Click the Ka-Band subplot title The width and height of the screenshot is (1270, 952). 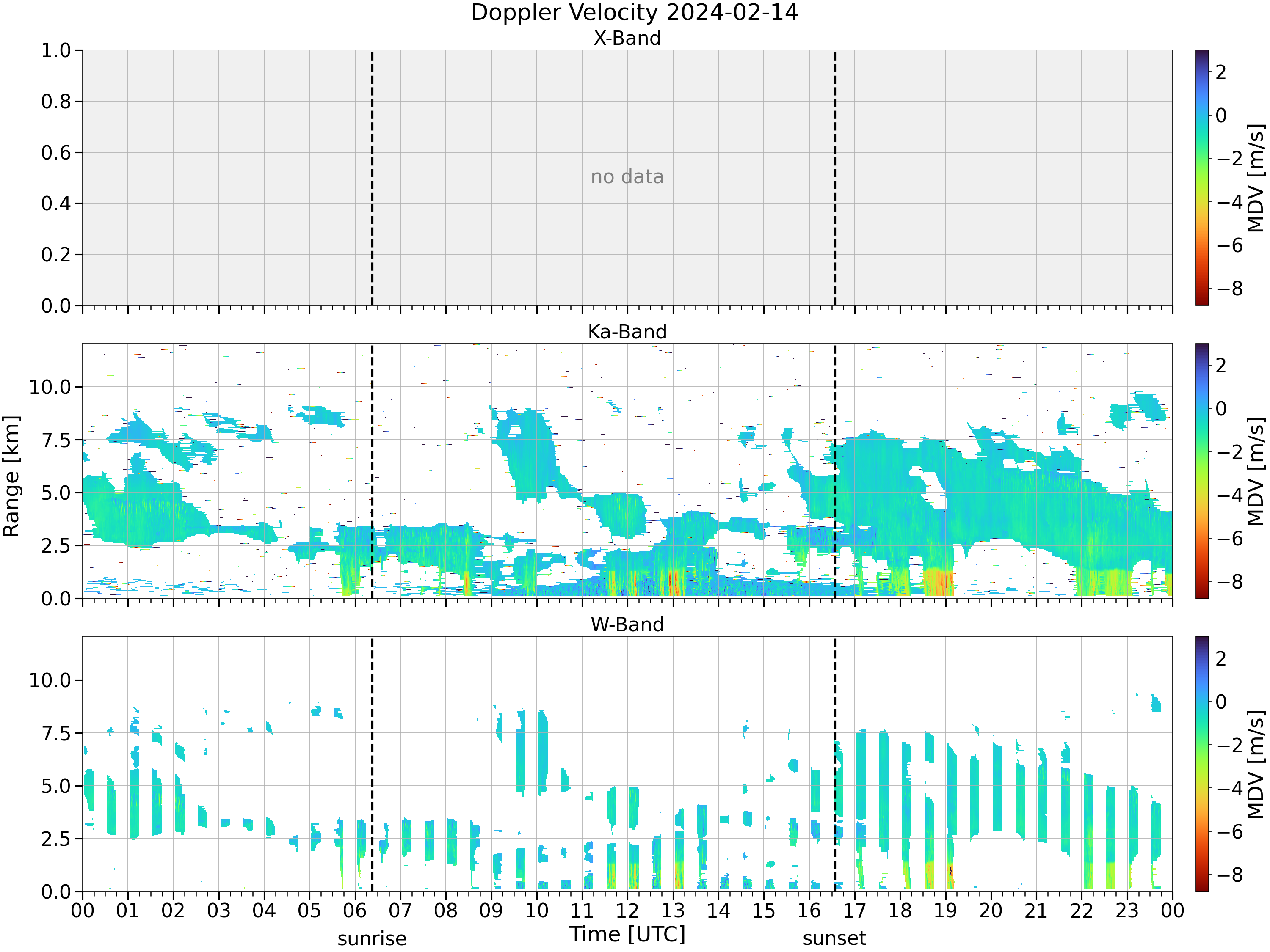[x=627, y=332]
